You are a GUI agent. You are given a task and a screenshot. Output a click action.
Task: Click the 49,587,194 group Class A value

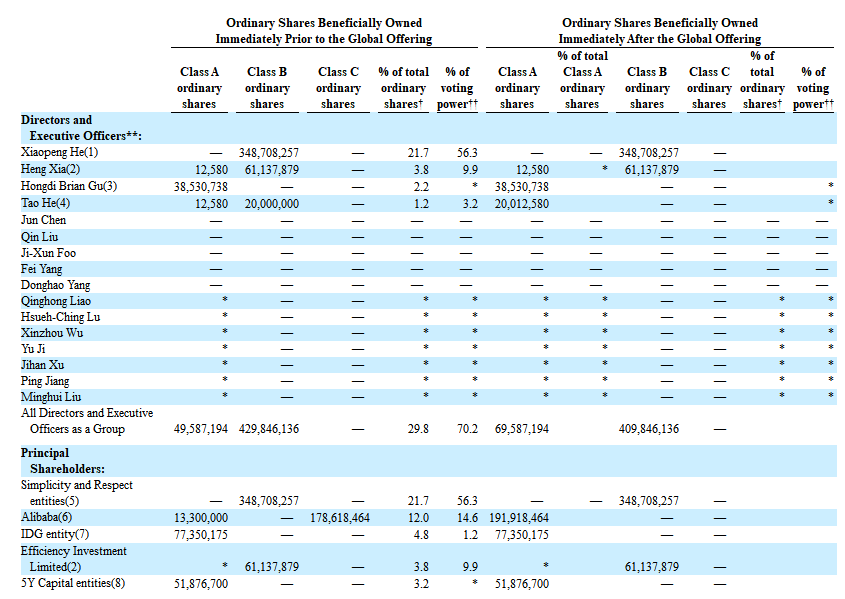199,429
